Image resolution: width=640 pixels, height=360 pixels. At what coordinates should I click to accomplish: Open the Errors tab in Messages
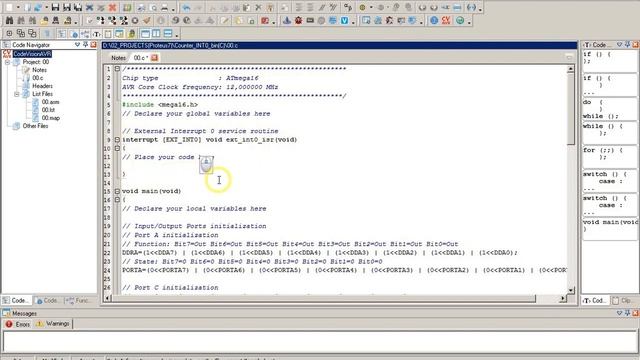pyautogui.click(x=18, y=324)
